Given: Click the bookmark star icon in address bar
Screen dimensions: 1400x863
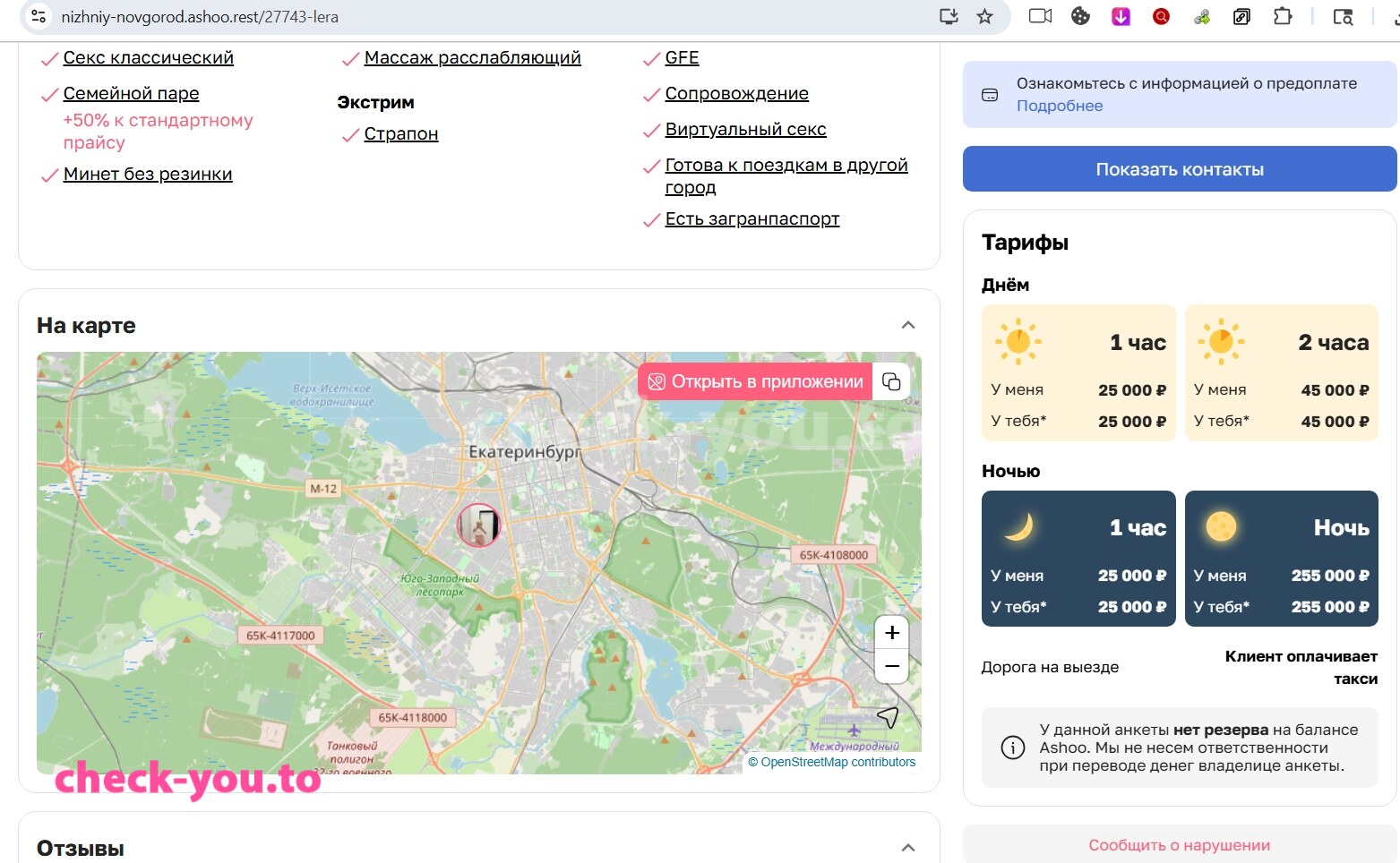Looking at the screenshot, I should pos(984,16).
